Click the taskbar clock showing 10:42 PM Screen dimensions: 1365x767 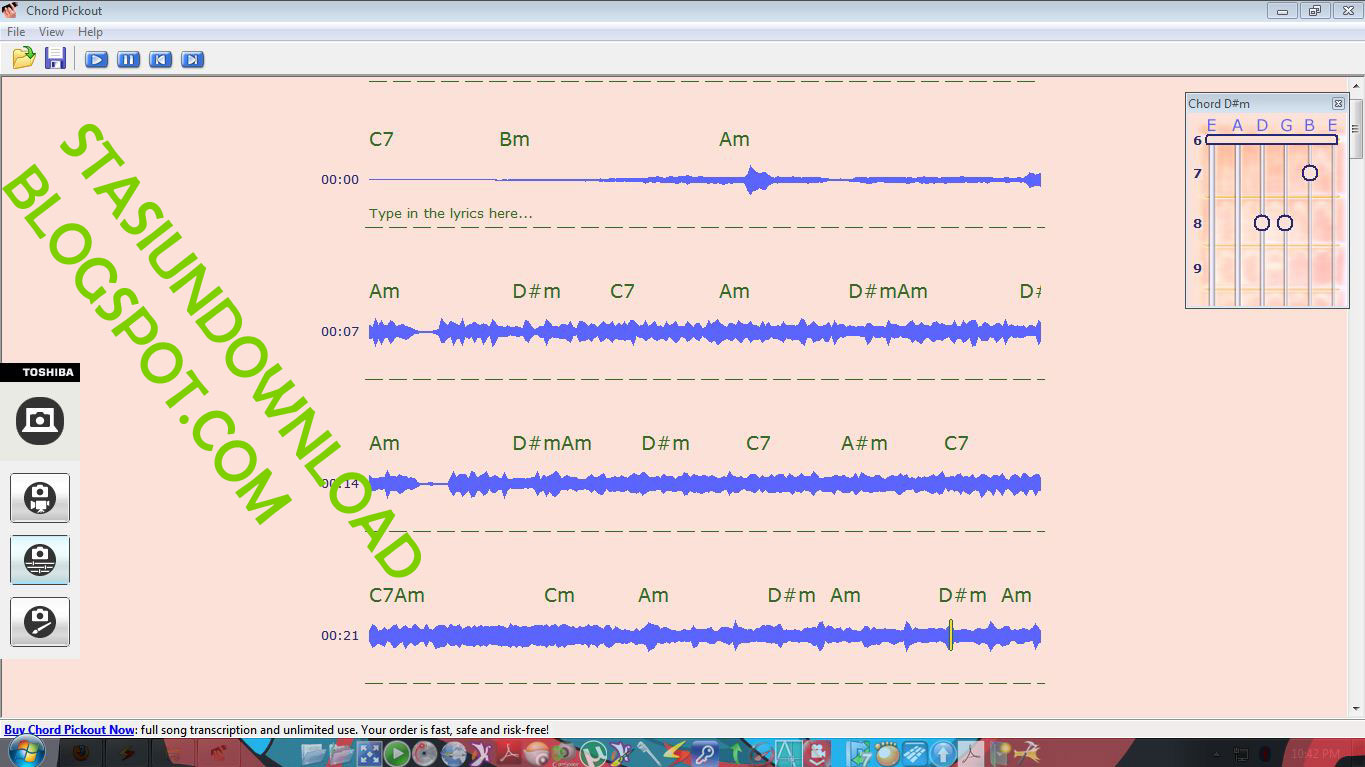1315,753
